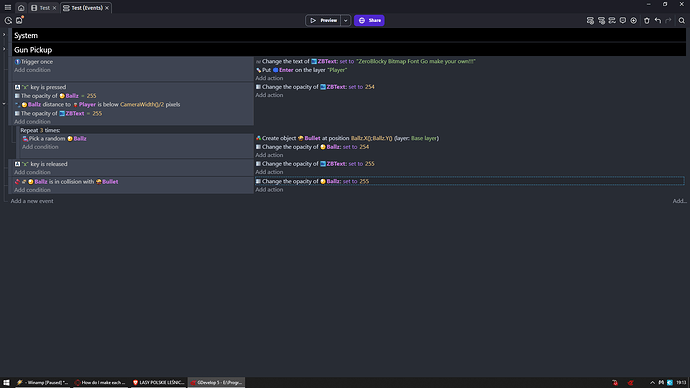The height and width of the screenshot is (388, 690).
Task: Go to the Home tab
Action: point(21,7)
